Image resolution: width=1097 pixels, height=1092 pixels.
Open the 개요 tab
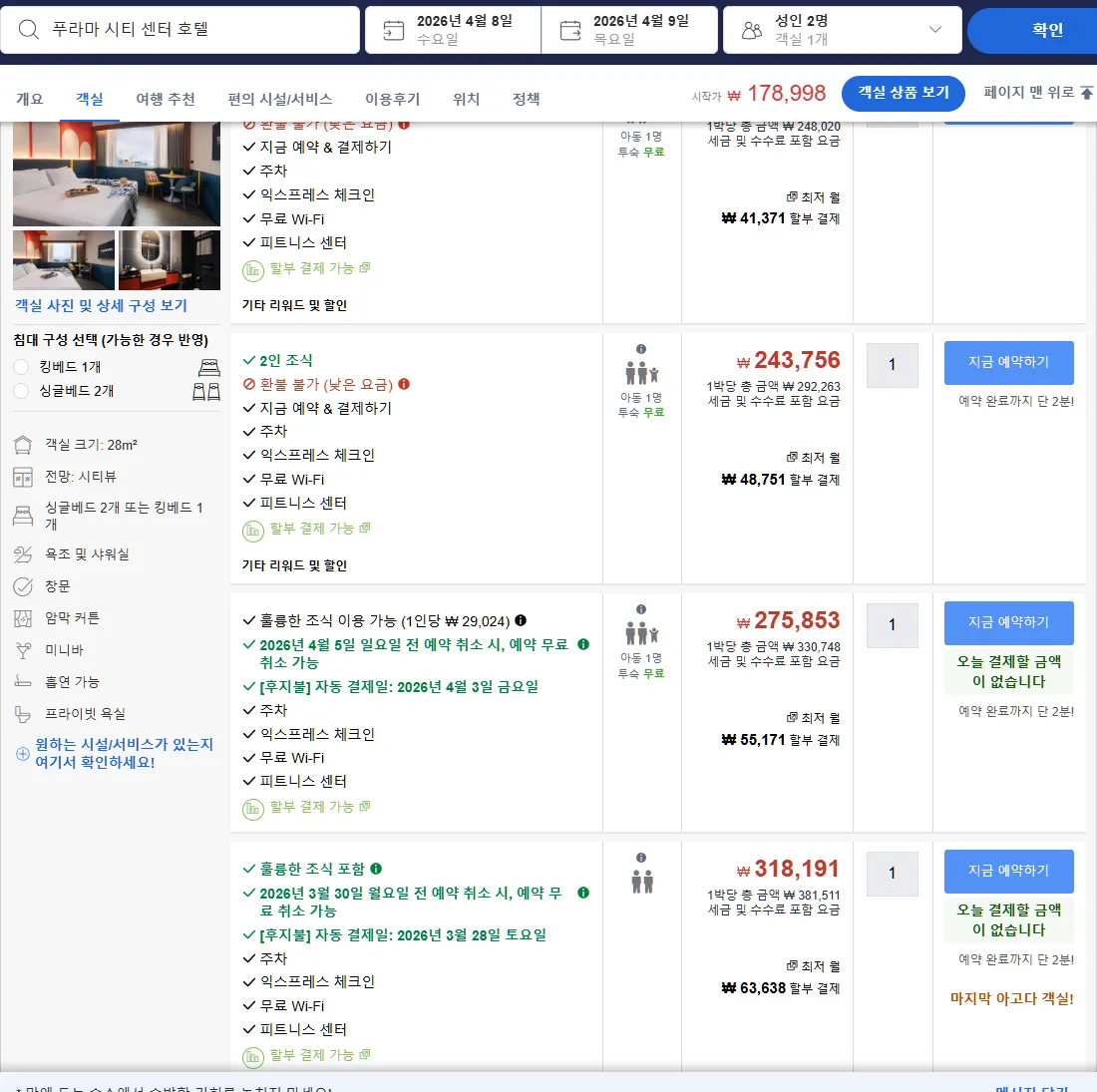coord(29,99)
